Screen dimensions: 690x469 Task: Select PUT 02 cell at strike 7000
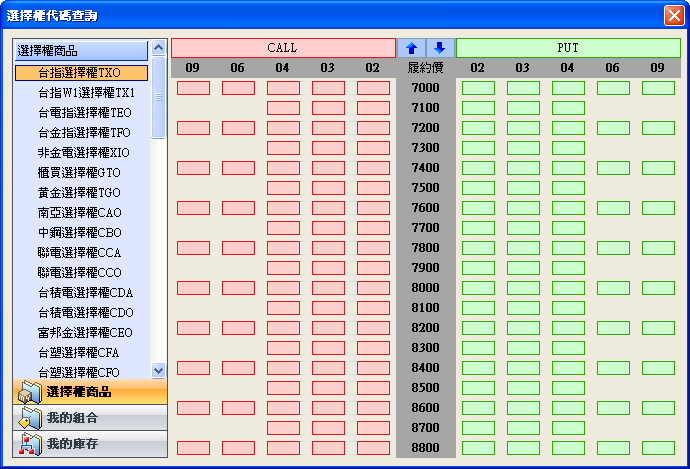(478, 88)
